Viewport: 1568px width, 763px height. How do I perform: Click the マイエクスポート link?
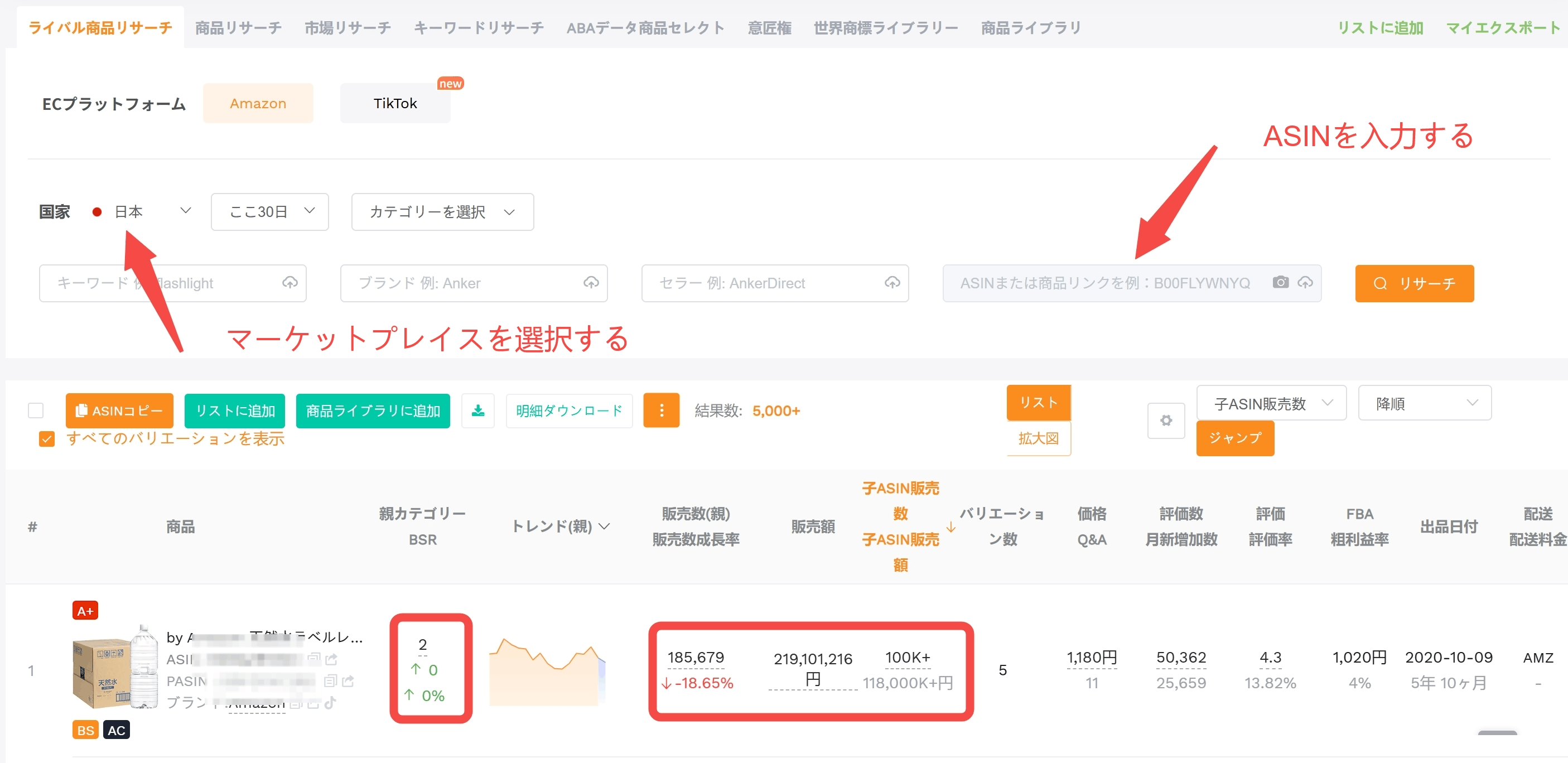1502,28
